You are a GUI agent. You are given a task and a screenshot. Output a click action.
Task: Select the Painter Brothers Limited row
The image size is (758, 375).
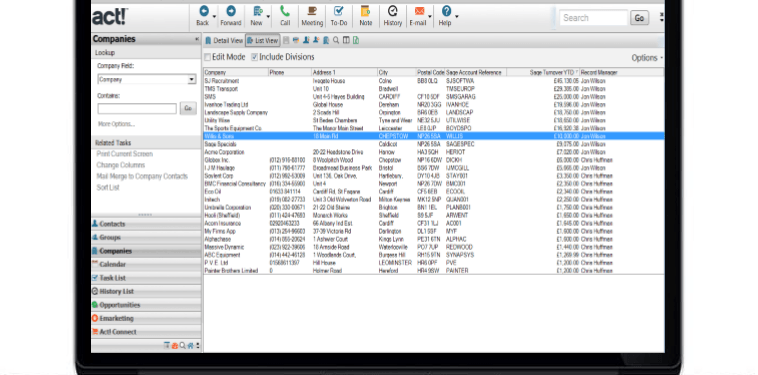434,271
